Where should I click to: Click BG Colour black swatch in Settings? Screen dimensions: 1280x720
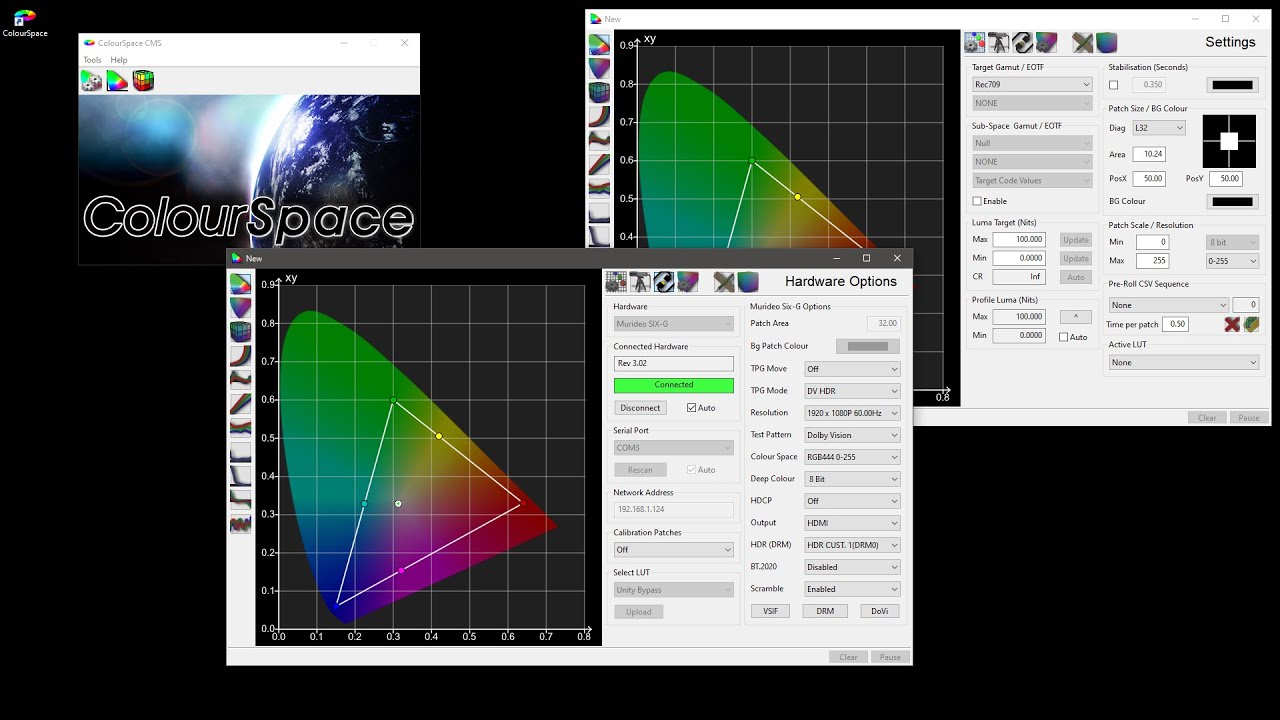coord(1233,202)
